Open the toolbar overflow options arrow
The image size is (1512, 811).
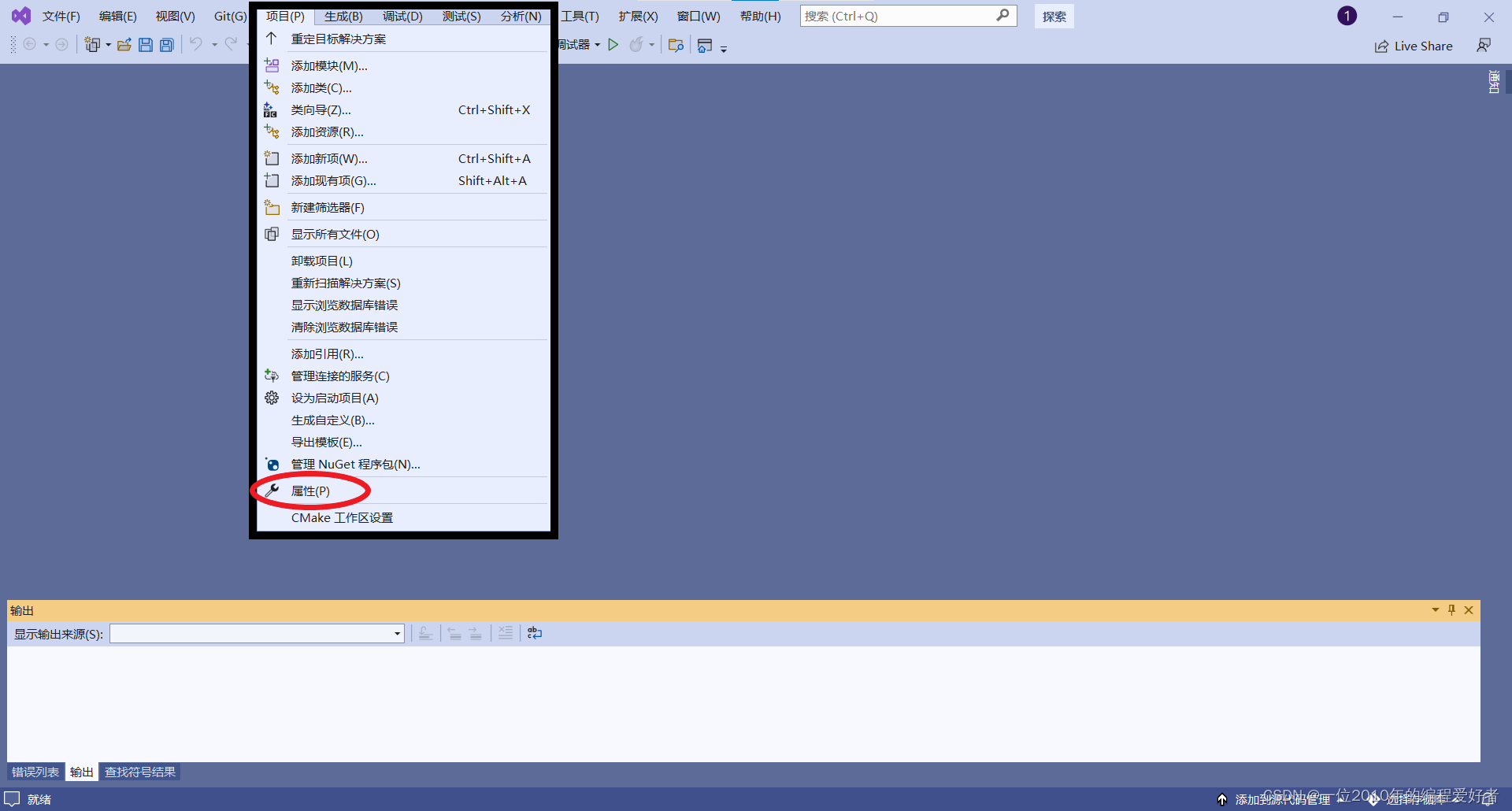click(x=723, y=49)
